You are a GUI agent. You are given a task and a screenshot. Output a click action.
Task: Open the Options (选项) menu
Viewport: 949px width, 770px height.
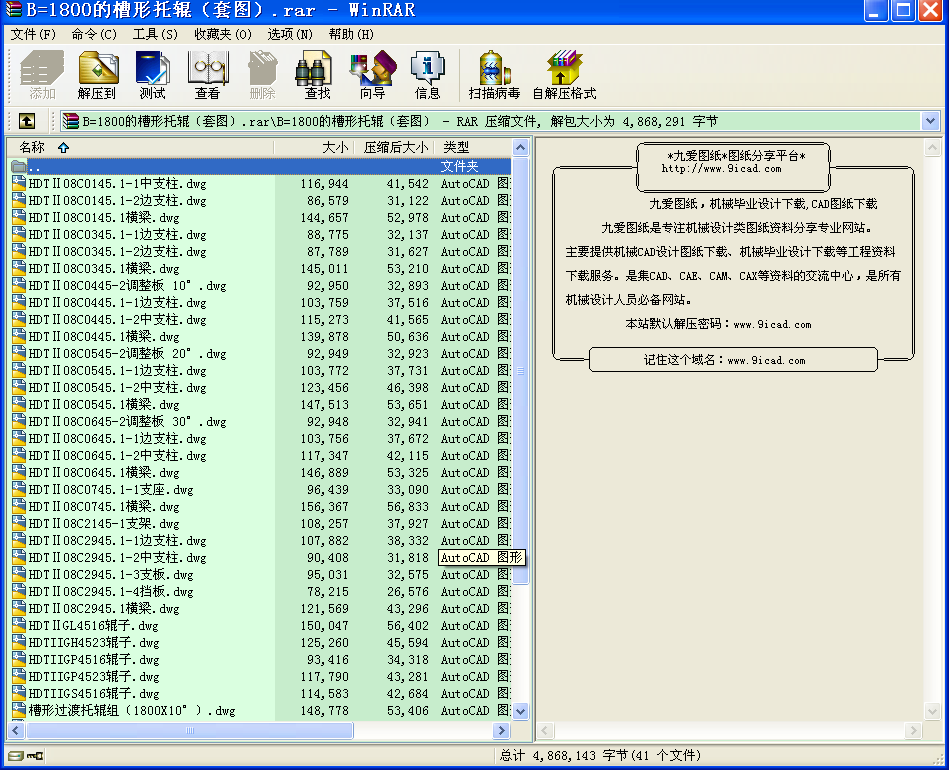coord(290,35)
